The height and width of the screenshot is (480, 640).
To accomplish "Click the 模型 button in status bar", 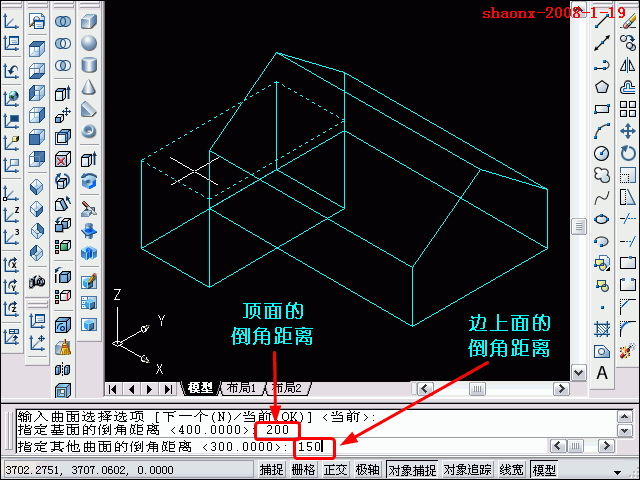I will click(545, 469).
